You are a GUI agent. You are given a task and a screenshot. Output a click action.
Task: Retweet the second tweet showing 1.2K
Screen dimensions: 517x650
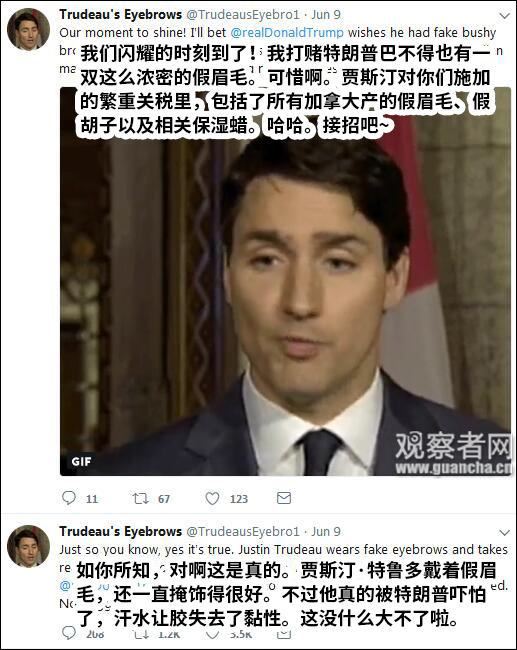[141, 634]
